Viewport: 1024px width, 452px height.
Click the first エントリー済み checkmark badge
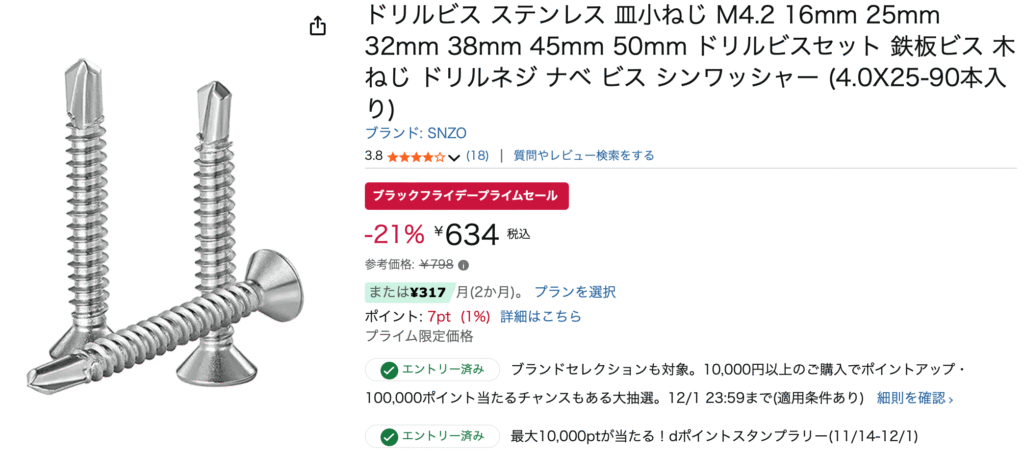click(x=432, y=370)
